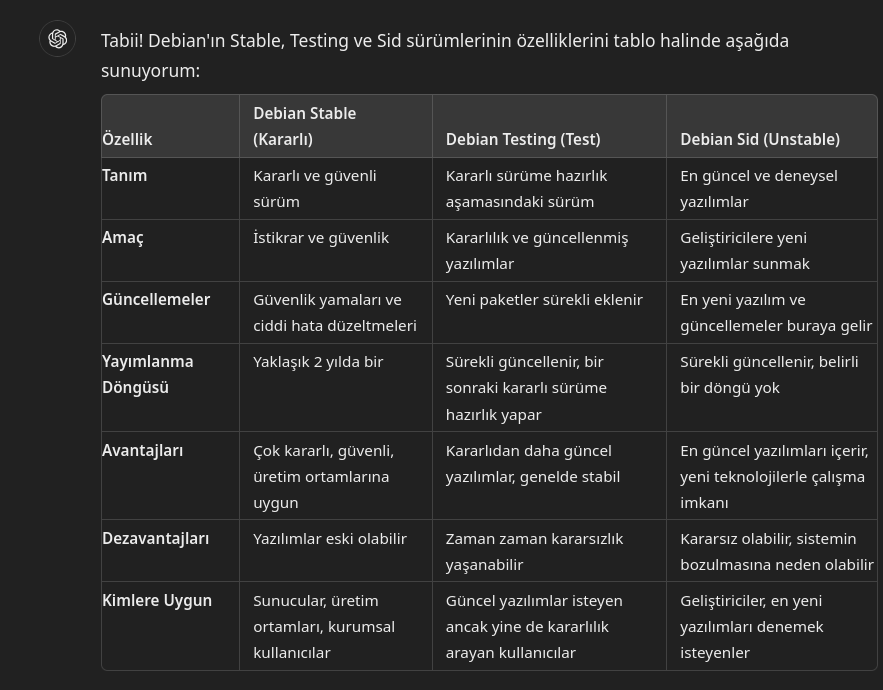Click the 'Yaklaşık 2 yılda bir' cell
The width and height of the screenshot is (883, 690).
(318, 361)
